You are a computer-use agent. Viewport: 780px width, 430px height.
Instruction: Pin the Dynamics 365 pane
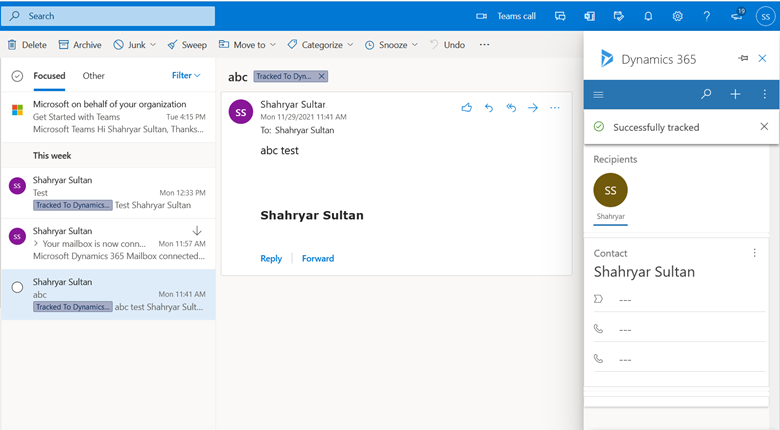[x=743, y=58]
